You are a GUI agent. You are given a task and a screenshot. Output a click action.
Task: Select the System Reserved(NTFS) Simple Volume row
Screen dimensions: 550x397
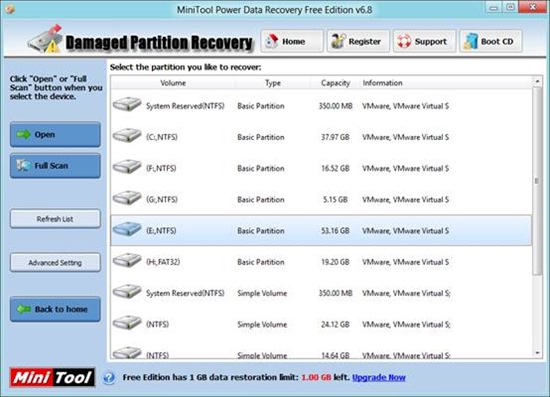point(321,293)
